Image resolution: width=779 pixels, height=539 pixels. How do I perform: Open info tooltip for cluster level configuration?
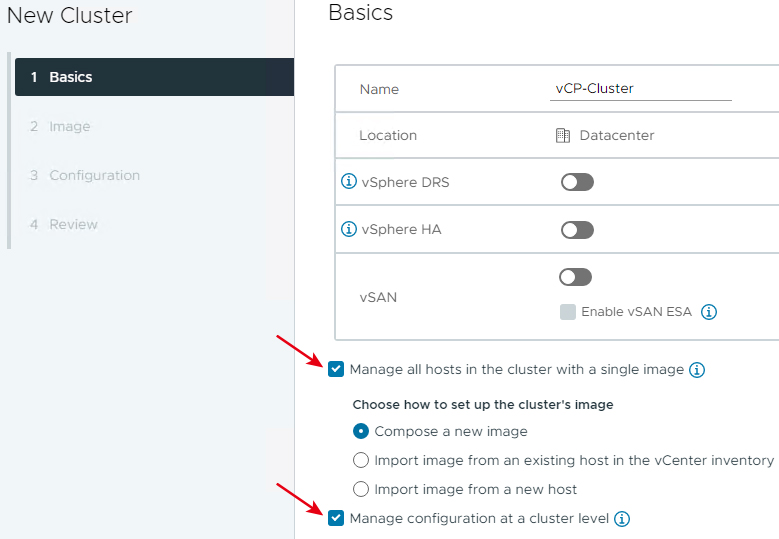click(622, 519)
